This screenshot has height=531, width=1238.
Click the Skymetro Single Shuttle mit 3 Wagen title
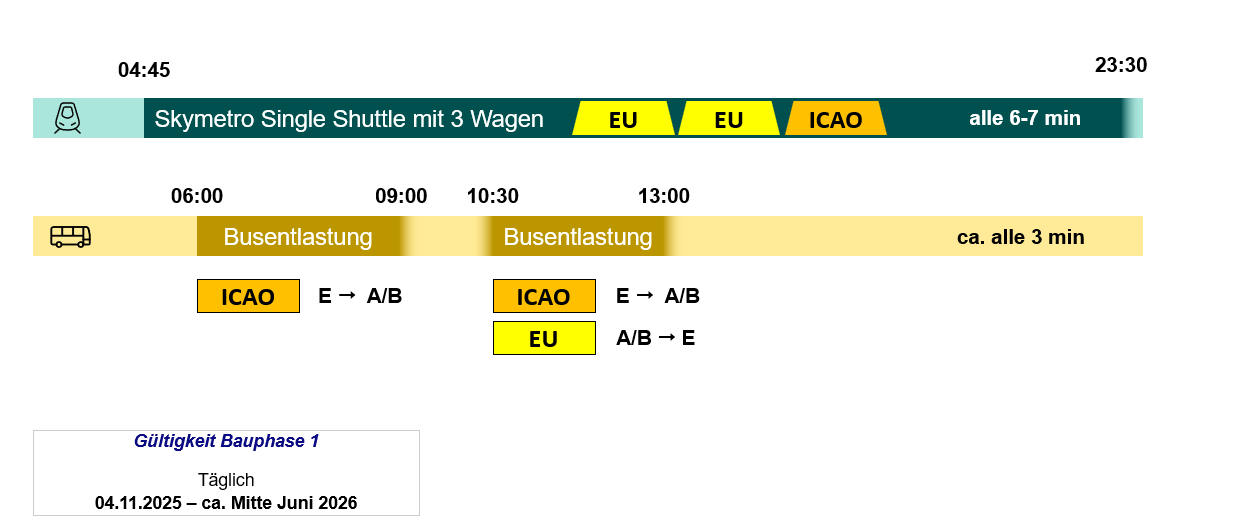click(x=349, y=119)
